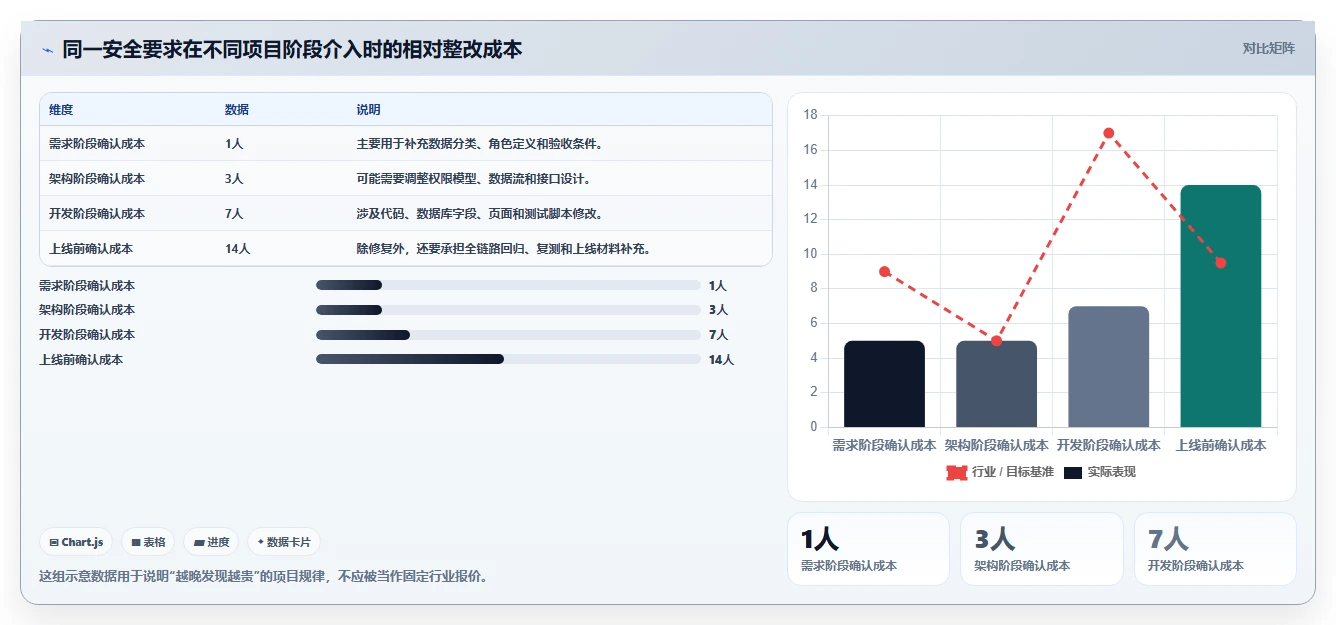
Task: Click the 对比矩阵 label in the header
Action: pyautogui.click(x=1268, y=49)
